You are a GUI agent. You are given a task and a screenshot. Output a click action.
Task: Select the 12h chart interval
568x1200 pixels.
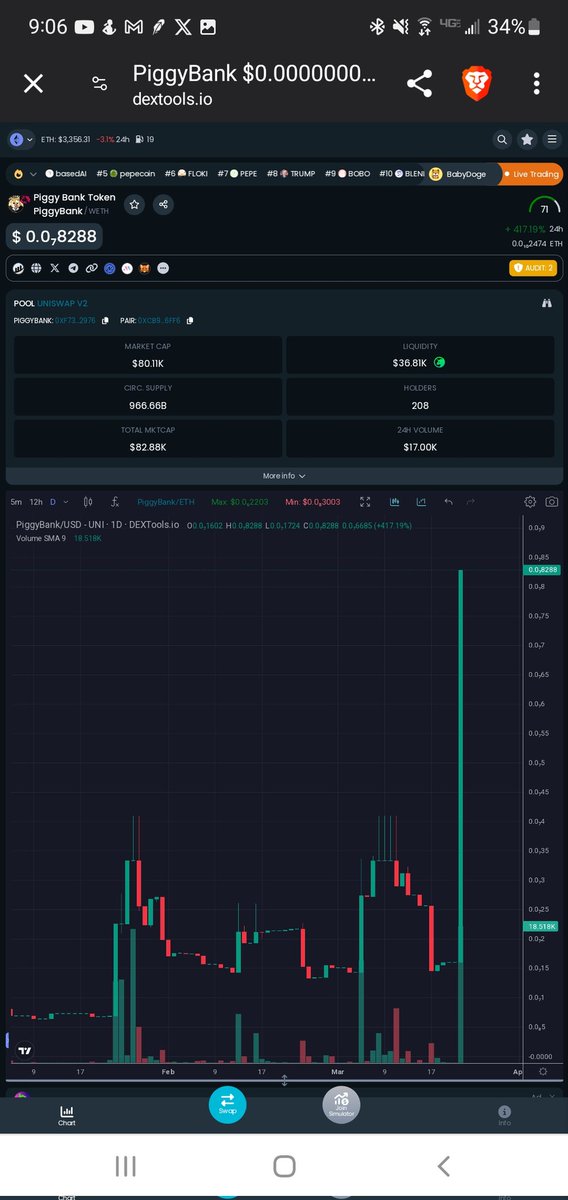[36, 502]
